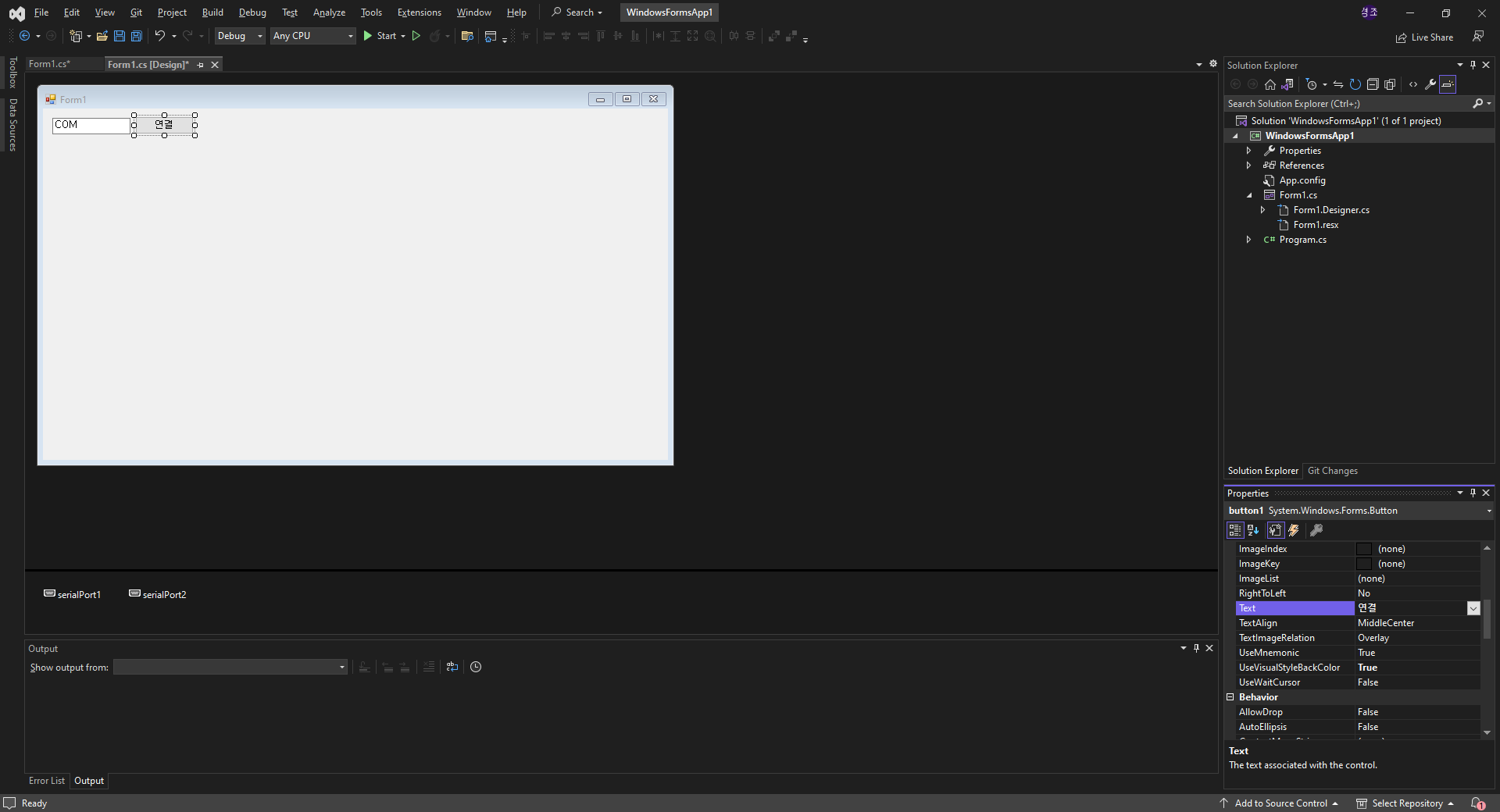This screenshot has width=1500, height=812.
Task: Open the Build menu
Action: click(x=212, y=12)
